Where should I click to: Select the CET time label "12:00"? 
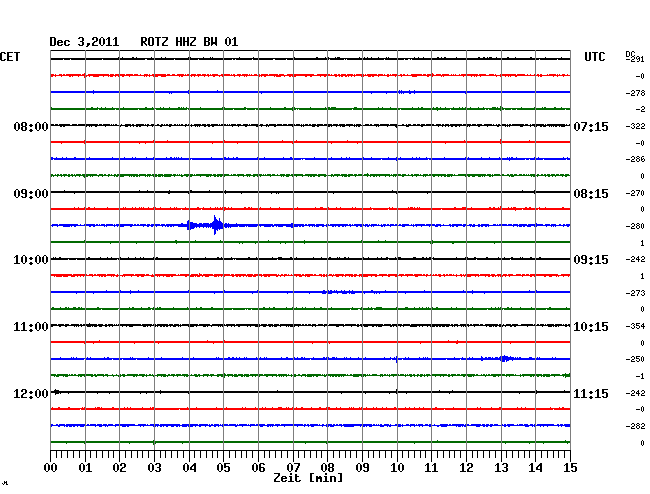coord(31,394)
